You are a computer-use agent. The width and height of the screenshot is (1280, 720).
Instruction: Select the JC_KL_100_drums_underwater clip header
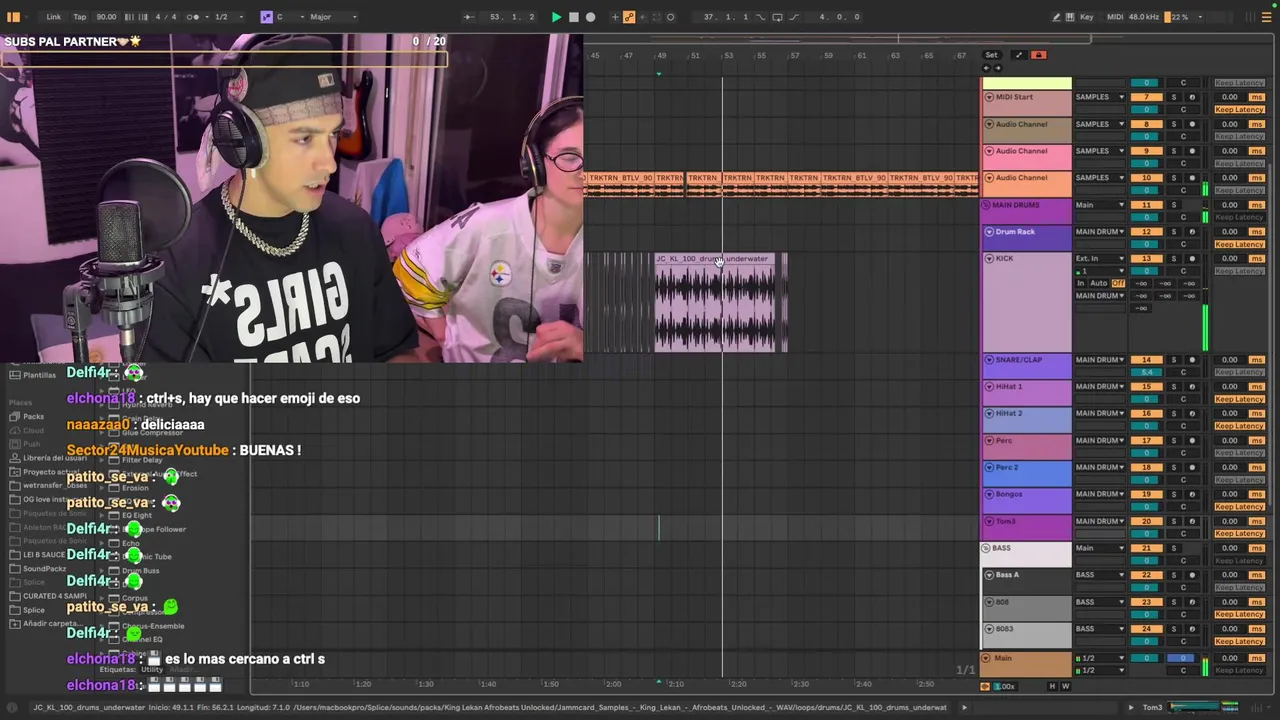click(715, 259)
